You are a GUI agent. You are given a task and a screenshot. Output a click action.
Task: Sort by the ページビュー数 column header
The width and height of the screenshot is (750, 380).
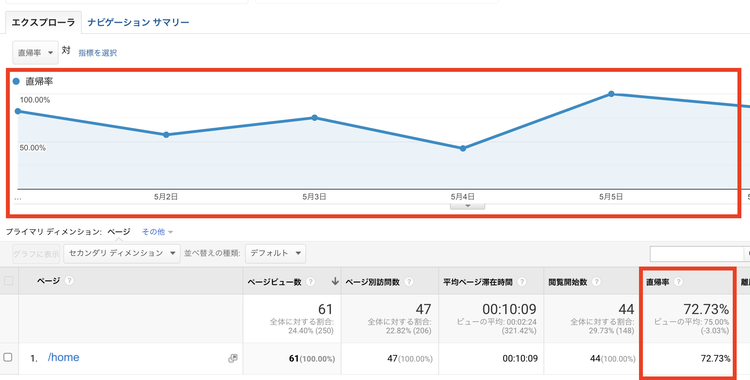click(274, 282)
